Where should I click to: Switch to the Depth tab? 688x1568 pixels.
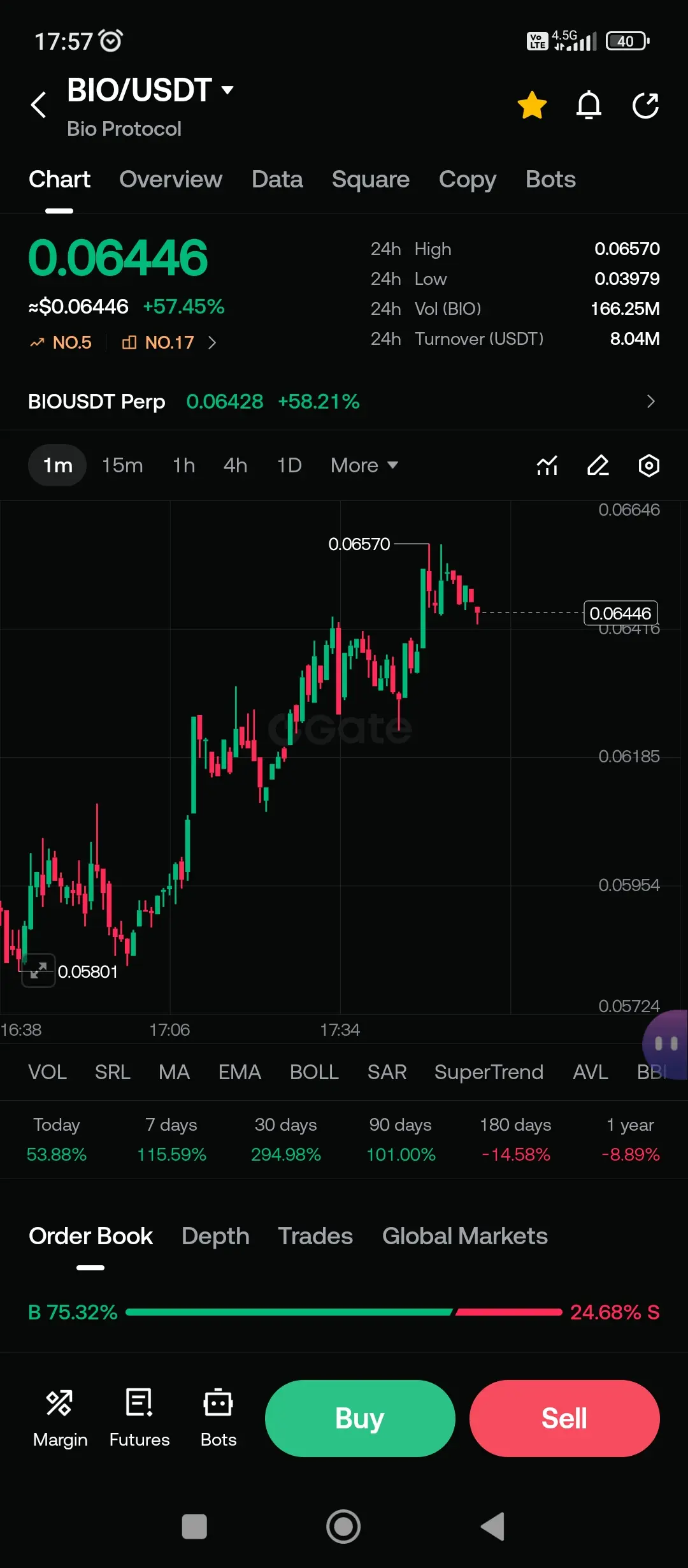coord(215,1237)
